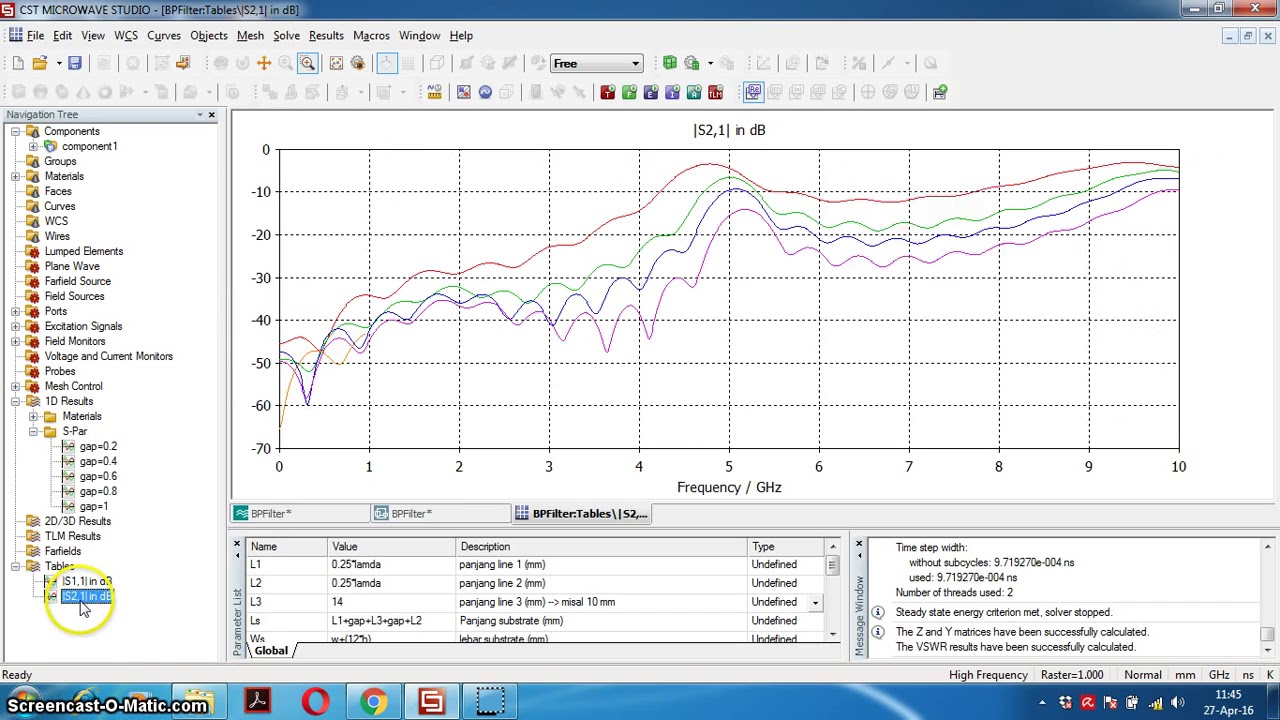Open Google Chrome from taskbar
Viewport: 1280px width, 720px height.
[374, 702]
